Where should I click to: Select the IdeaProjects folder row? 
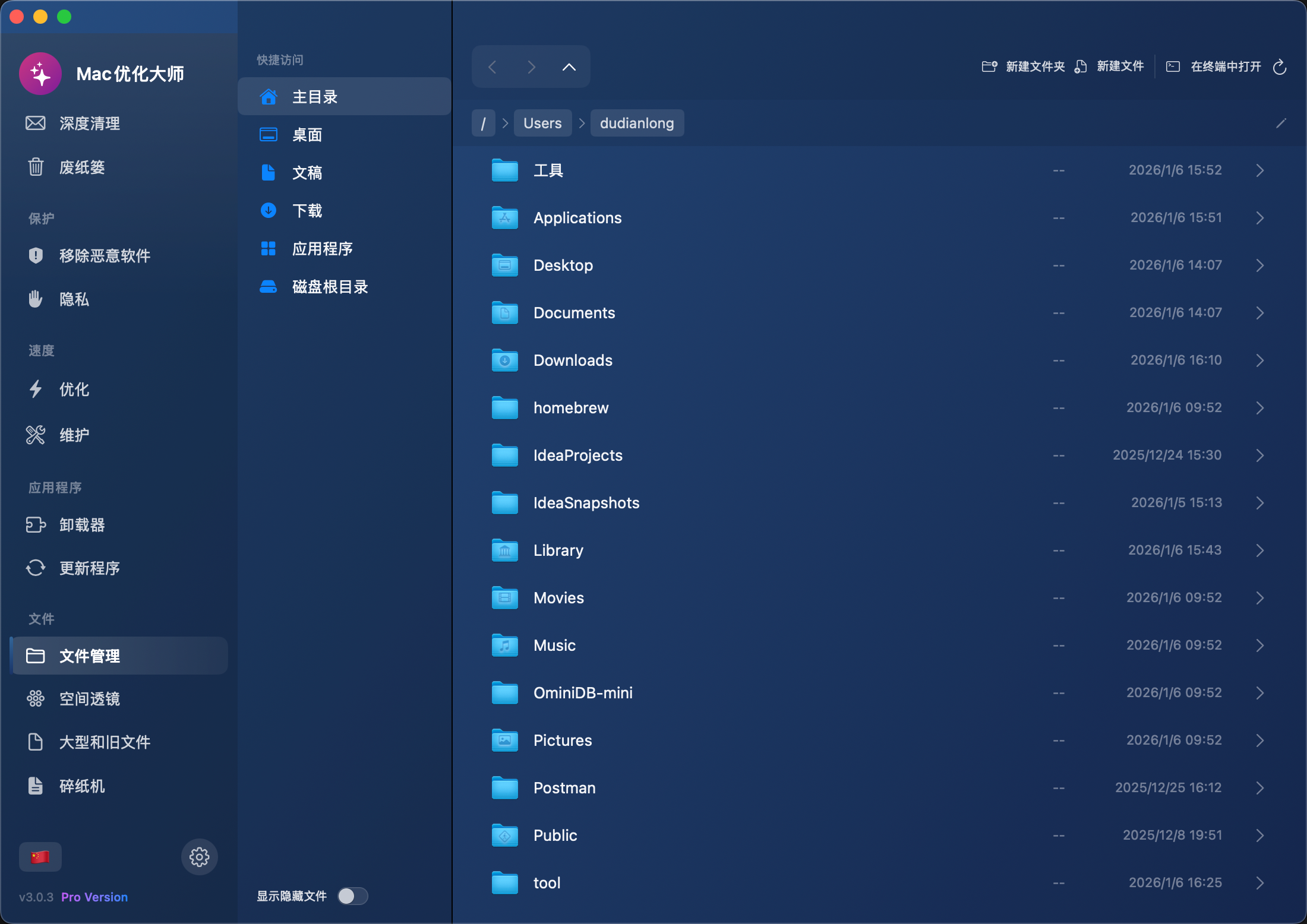[577, 455]
